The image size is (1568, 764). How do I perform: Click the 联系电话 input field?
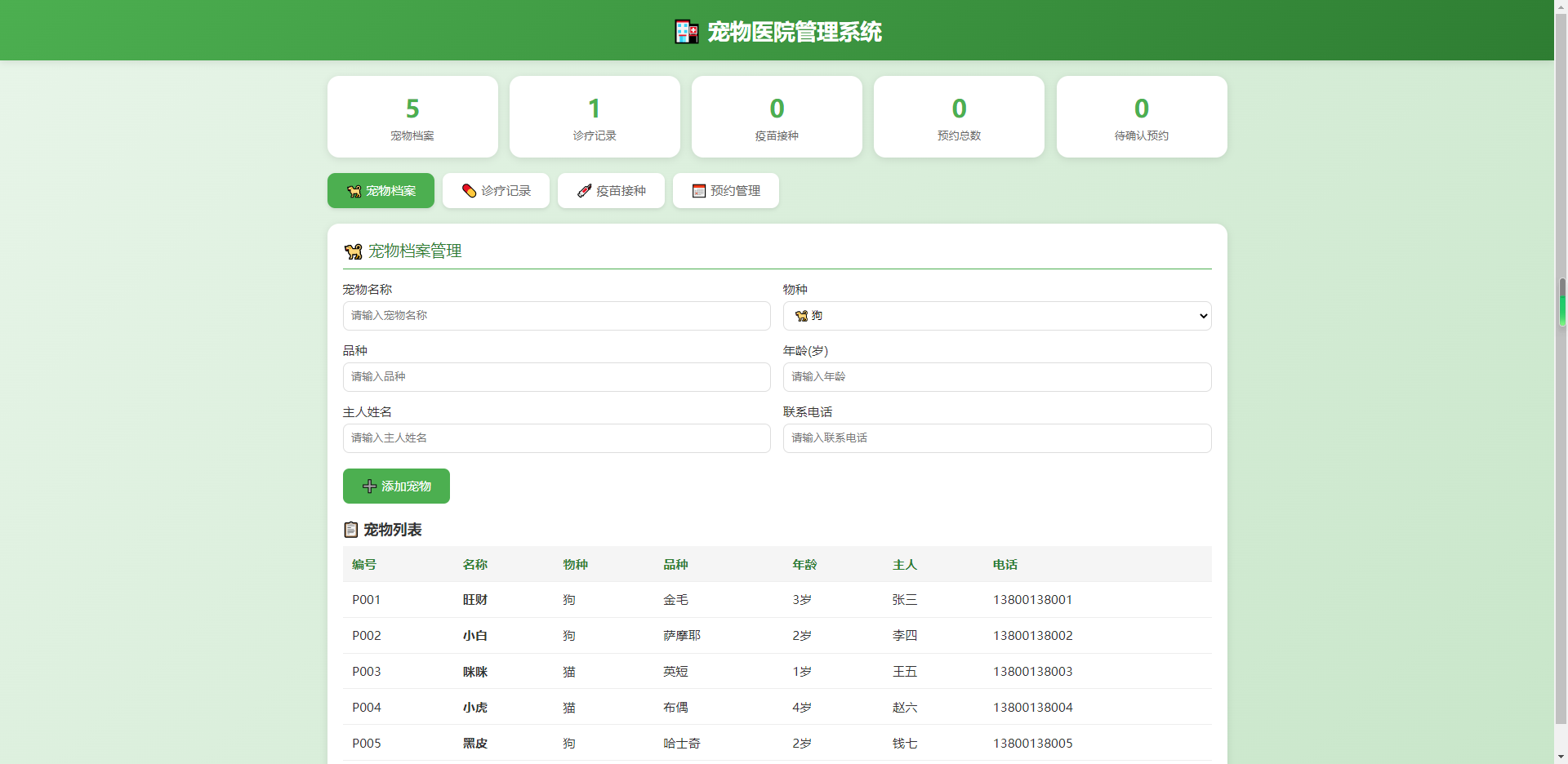coord(996,438)
